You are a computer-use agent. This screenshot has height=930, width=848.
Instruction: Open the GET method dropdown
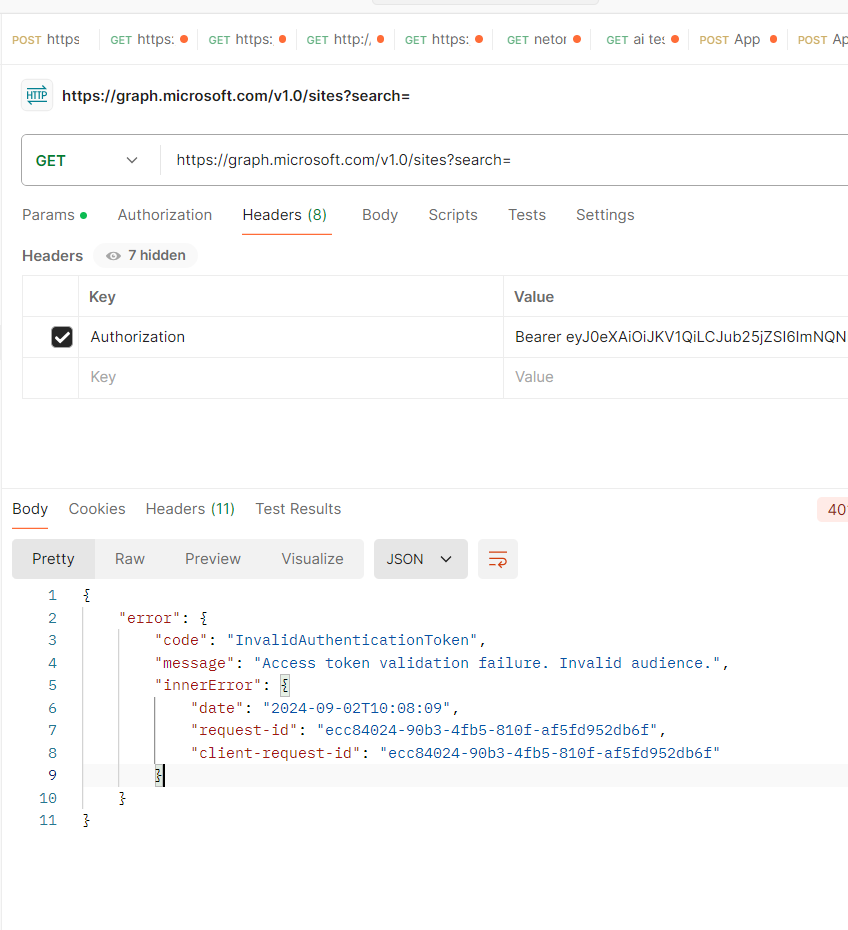point(87,160)
